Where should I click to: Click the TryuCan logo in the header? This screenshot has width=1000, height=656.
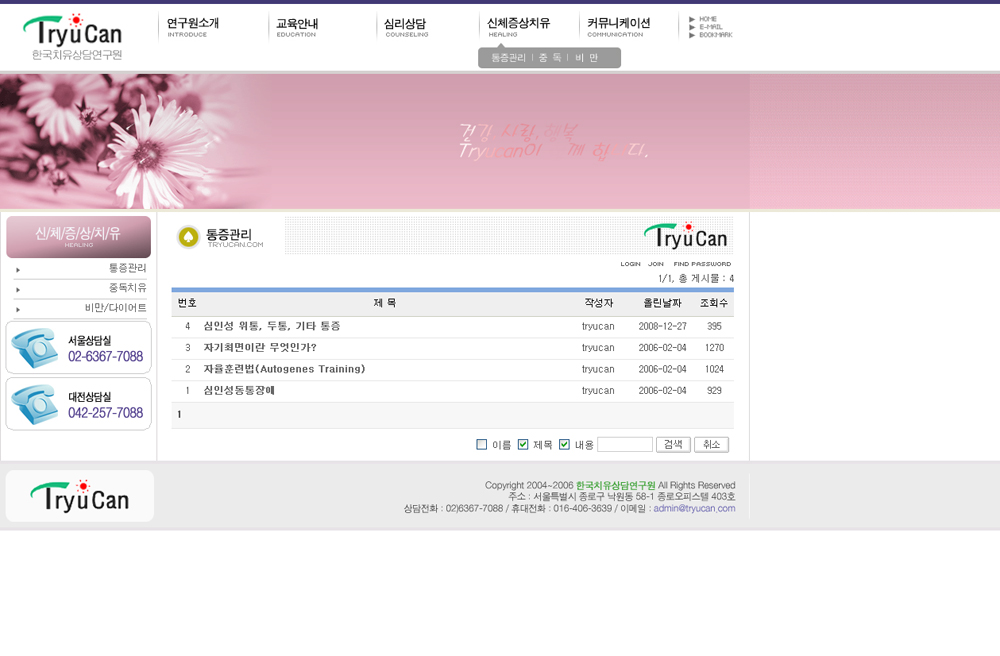[72, 35]
